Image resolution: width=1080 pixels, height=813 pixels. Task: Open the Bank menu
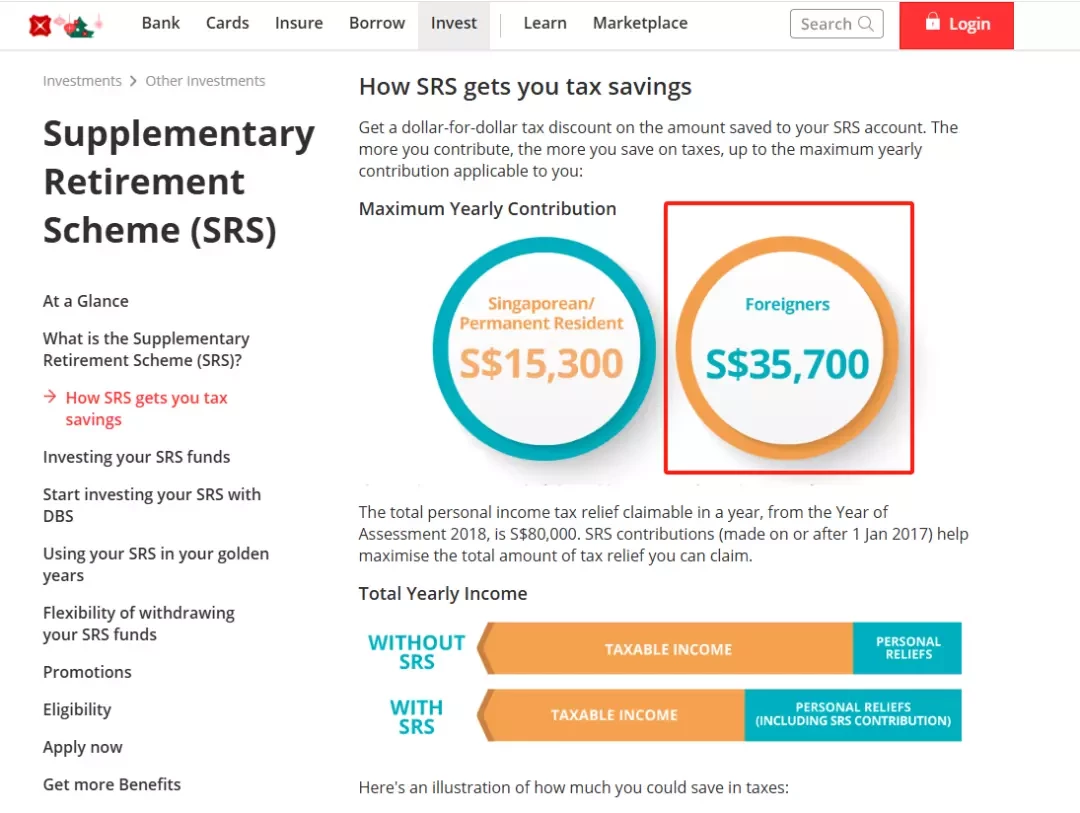point(160,23)
